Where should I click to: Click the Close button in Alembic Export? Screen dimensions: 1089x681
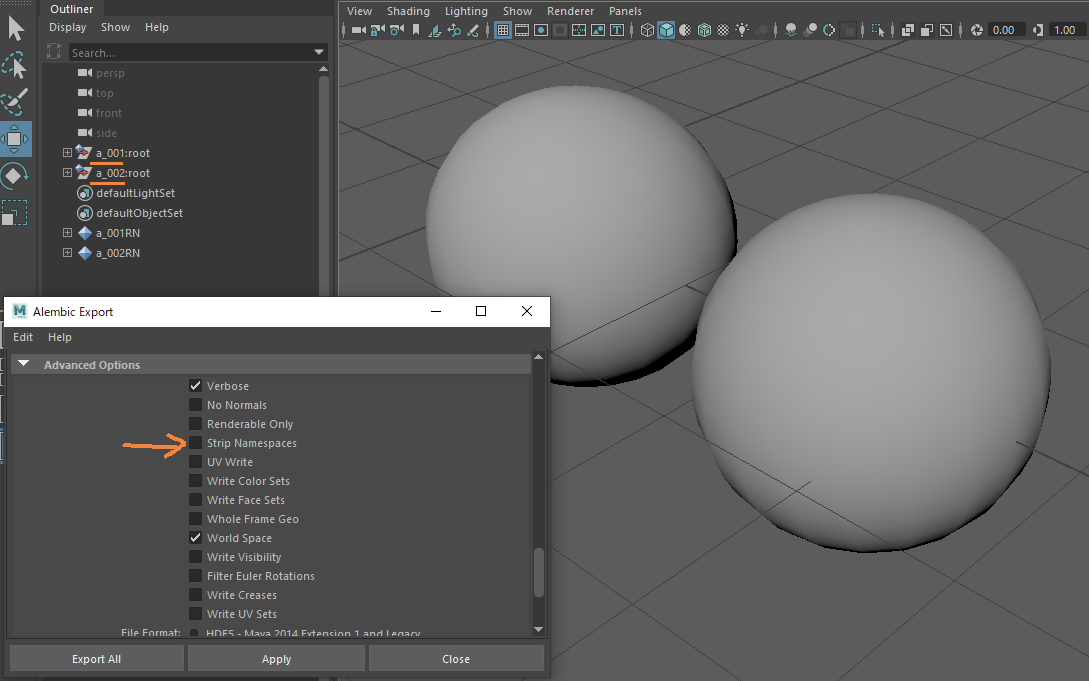tap(456, 658)
